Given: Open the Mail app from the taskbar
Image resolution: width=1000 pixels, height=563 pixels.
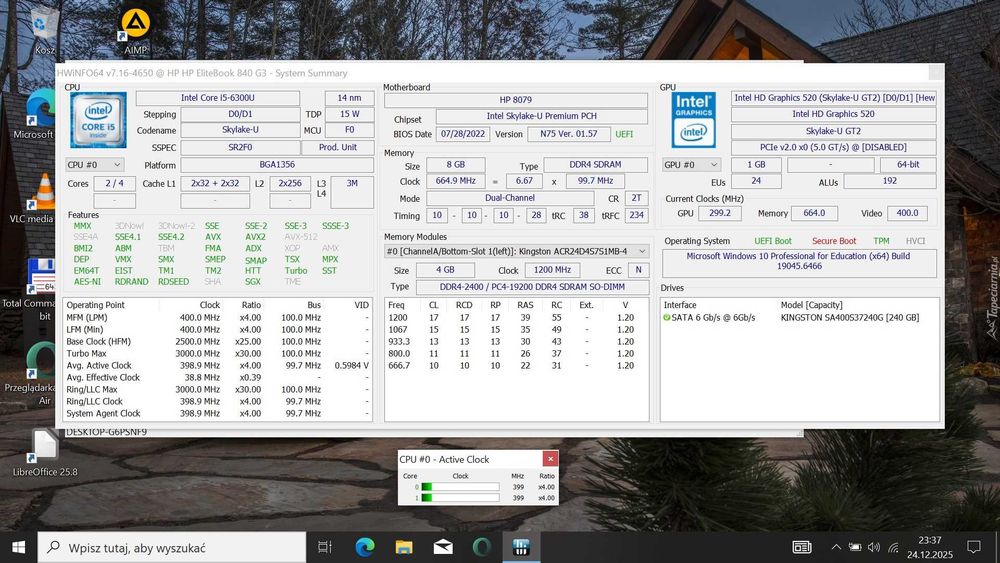Looking at the screenshot, I should [443, 547].
